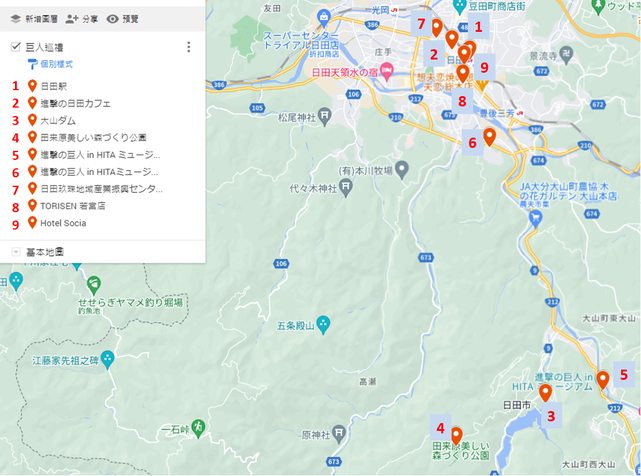Select 進撃の日田カフェ in the layer list
Viewport: 641px width, 476px height.
click(75, 103)
